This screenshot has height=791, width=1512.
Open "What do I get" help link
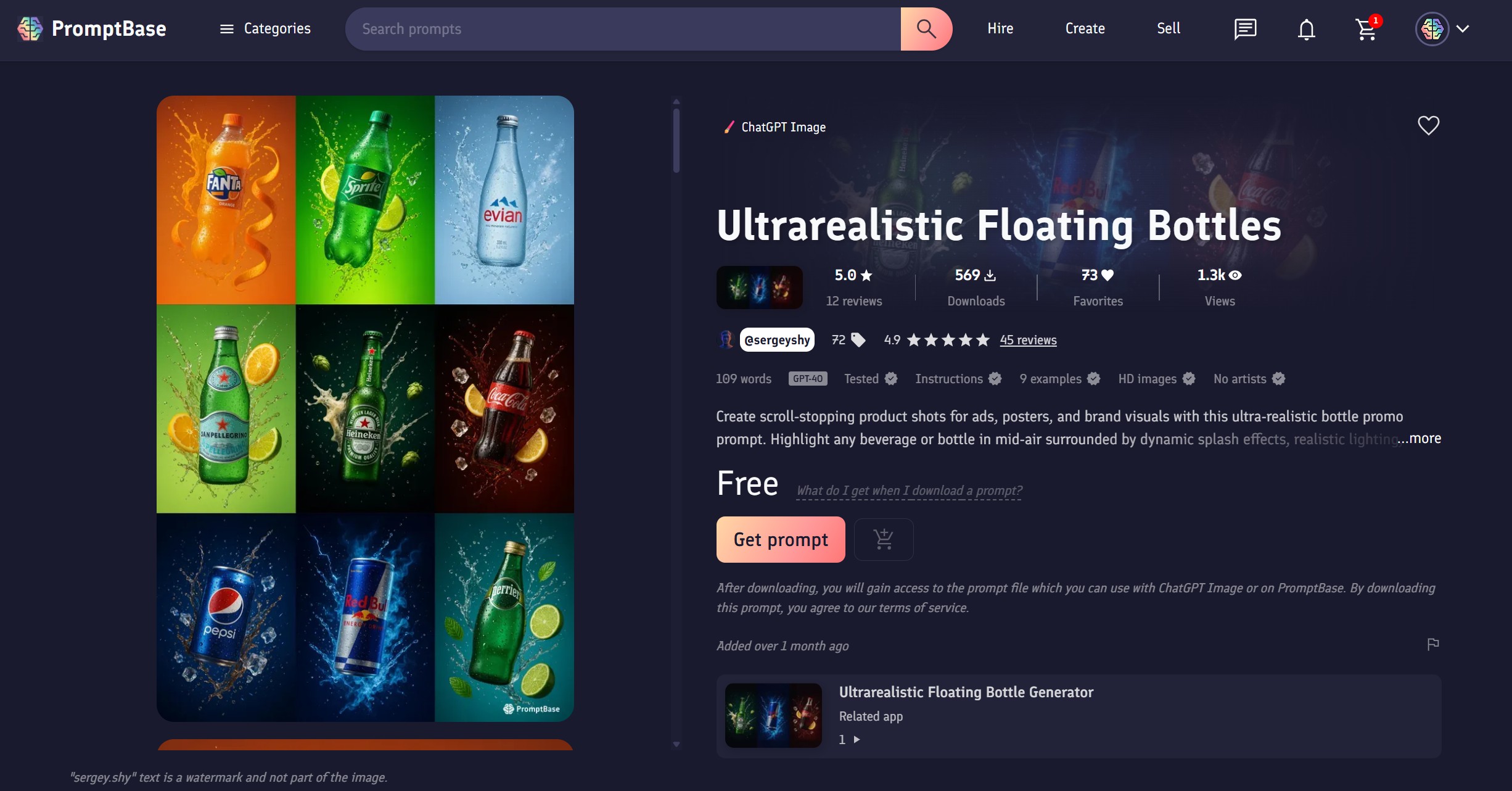point(909,491)
